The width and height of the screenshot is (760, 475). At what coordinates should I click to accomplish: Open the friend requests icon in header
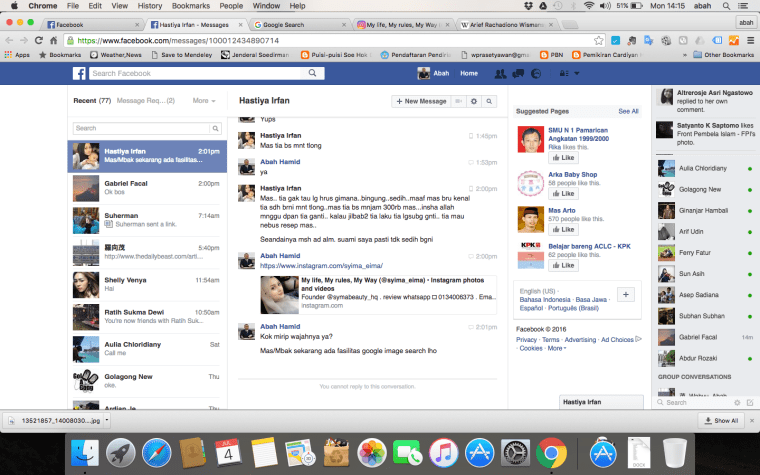(500, 74)
